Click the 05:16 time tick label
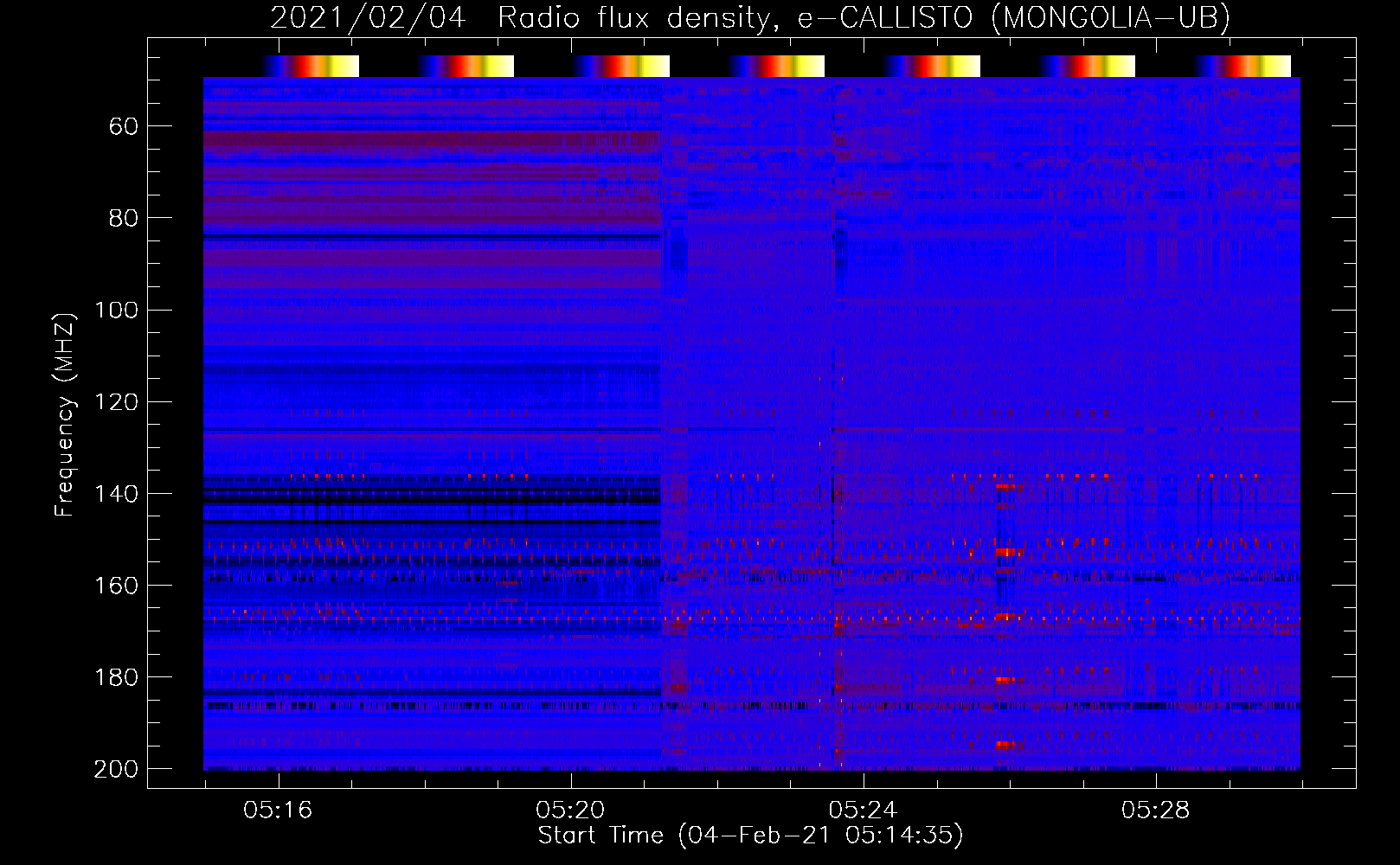The image size is (1400, 865). click(278, 811)
